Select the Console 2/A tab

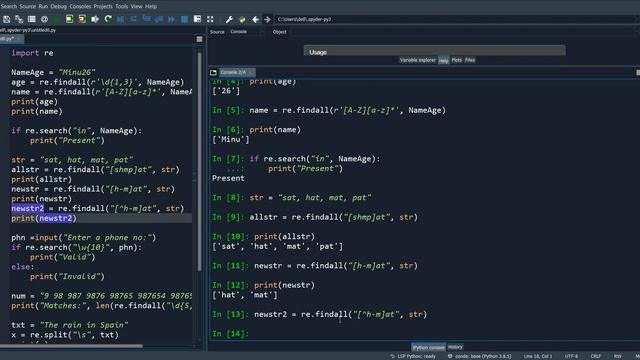coord(237,72)
